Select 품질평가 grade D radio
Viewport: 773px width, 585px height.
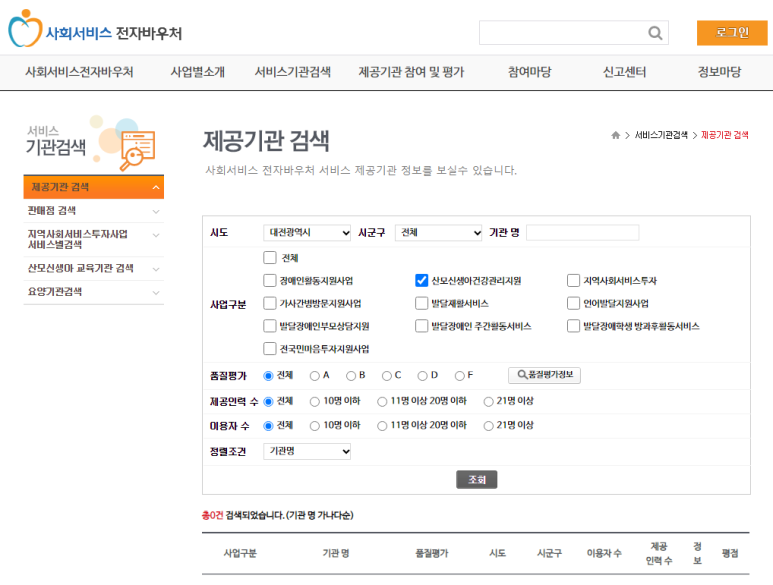click(x=422, y=376)
